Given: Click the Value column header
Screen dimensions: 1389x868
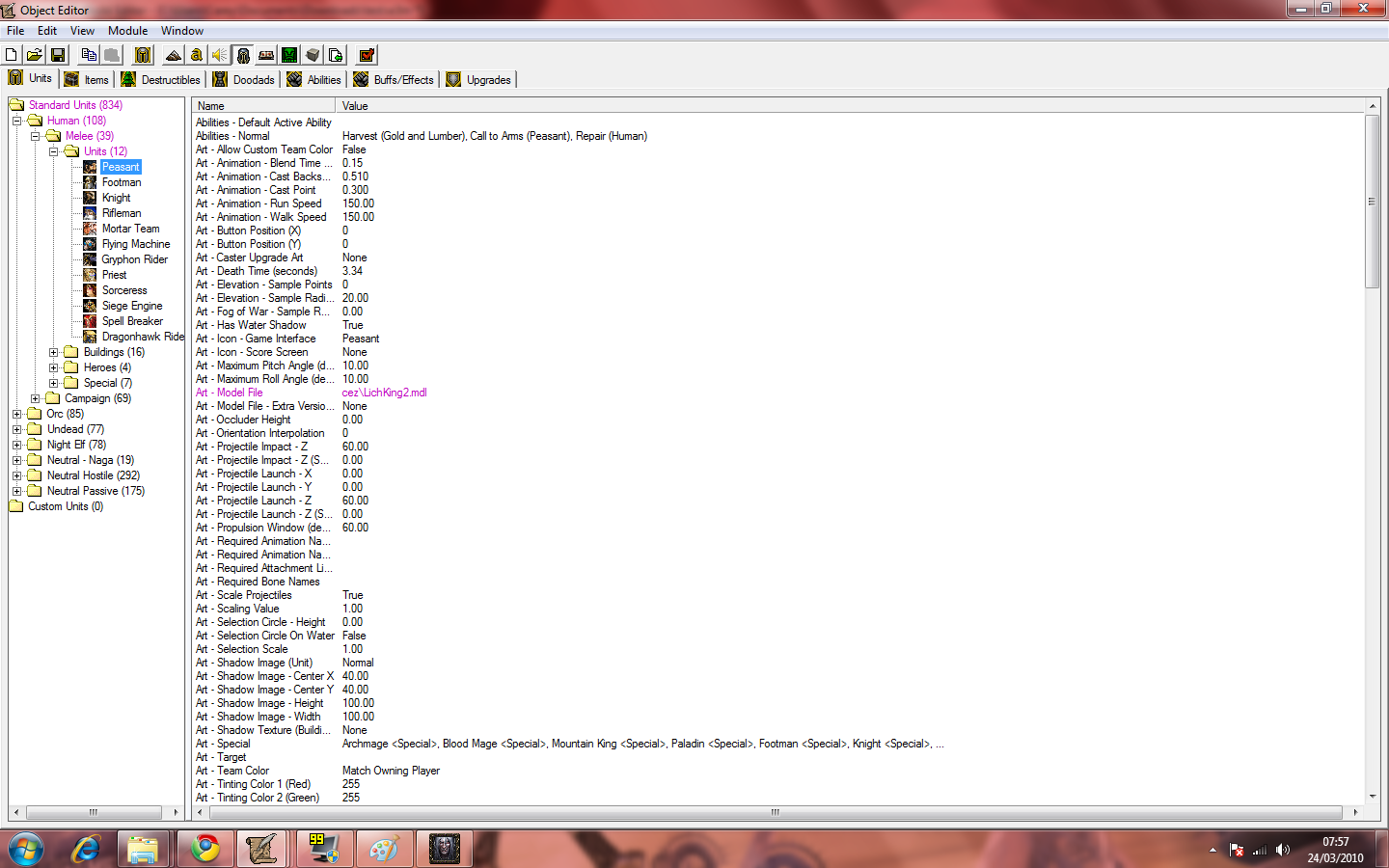Looking at the screenshot, I should point(850,106).
